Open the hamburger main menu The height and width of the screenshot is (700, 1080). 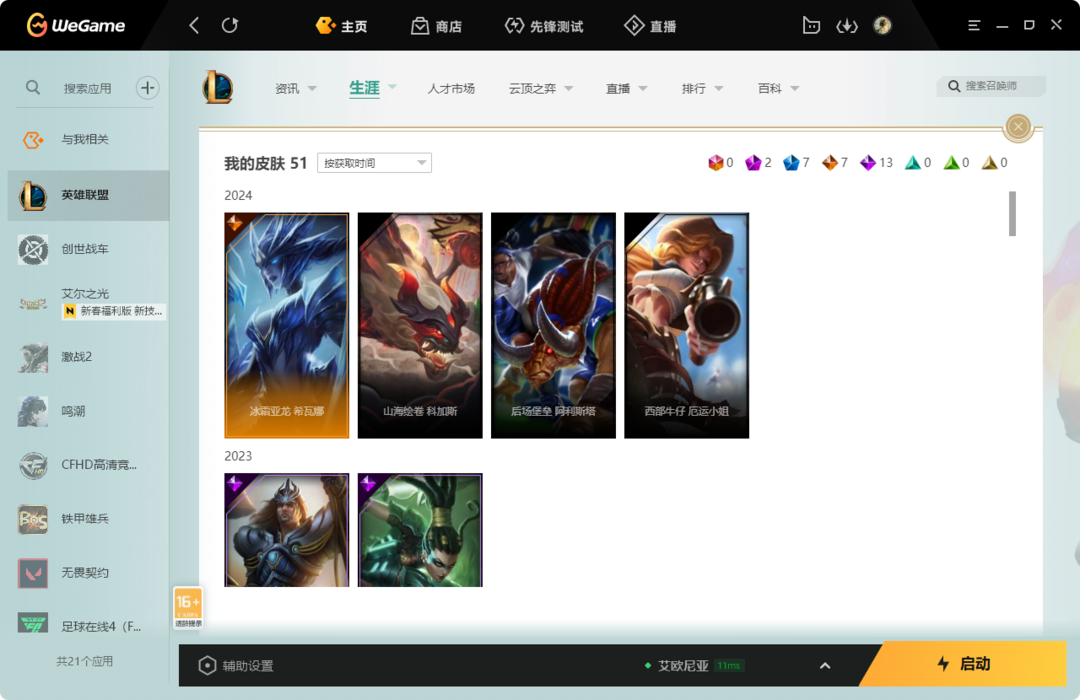pos(974,25)
